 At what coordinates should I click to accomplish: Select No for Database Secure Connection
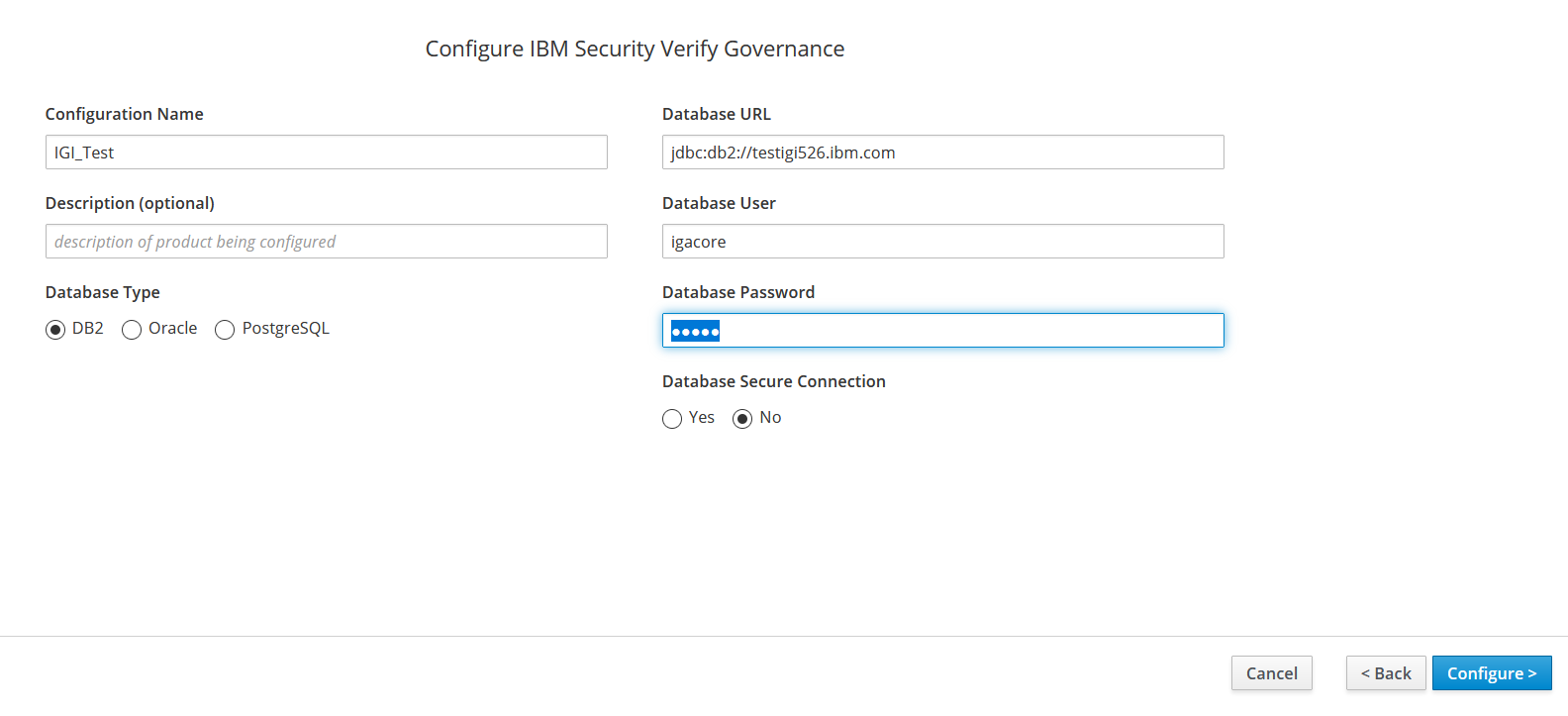click(x=742, y=419)
